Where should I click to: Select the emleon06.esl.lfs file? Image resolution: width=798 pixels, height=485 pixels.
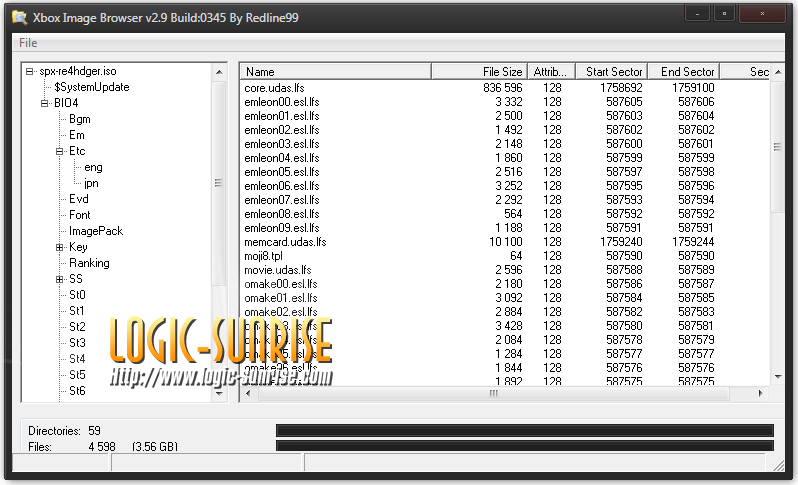[x=282, y=186]
